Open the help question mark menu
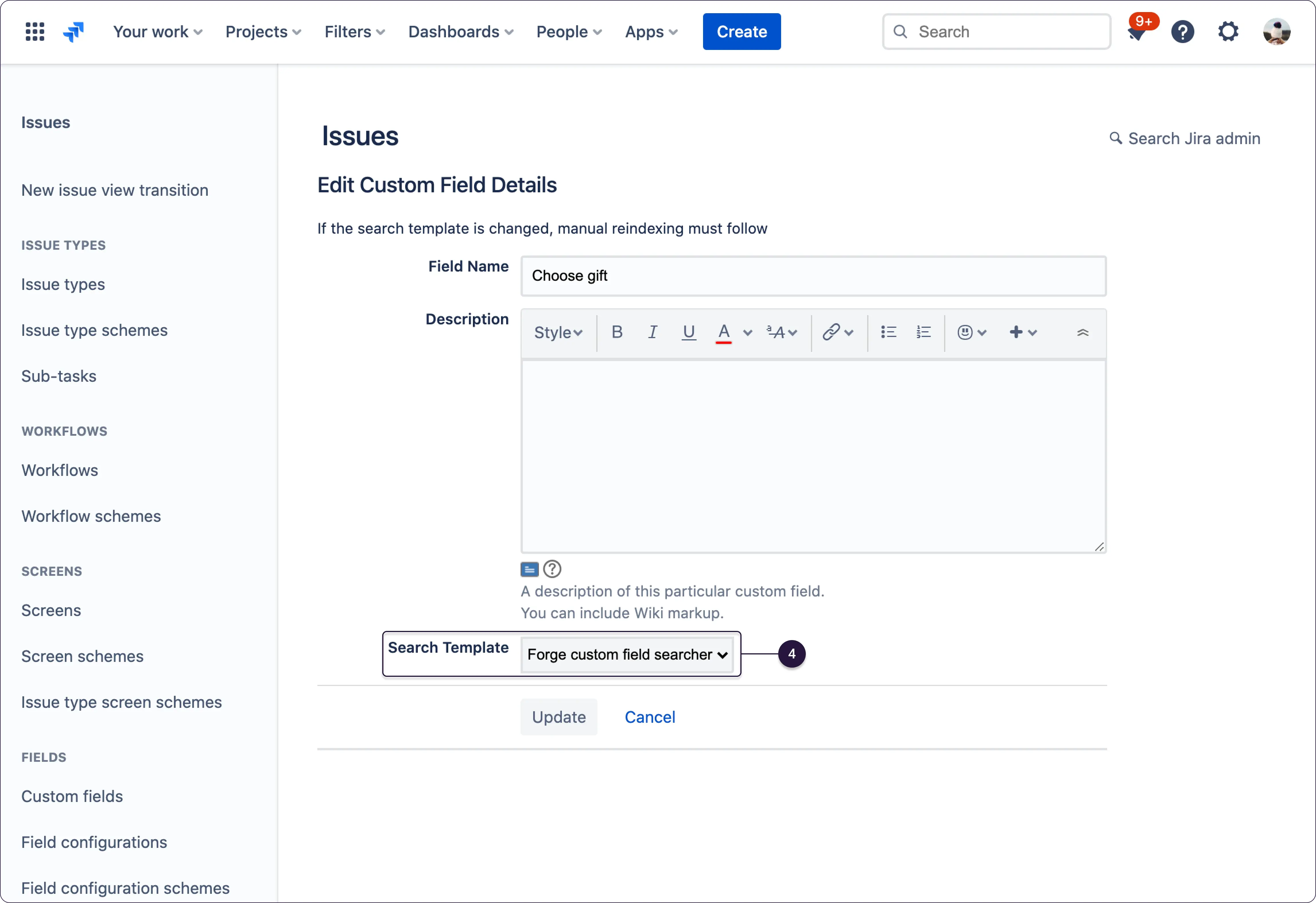The image size is (1316, 903). (1182, 32)
